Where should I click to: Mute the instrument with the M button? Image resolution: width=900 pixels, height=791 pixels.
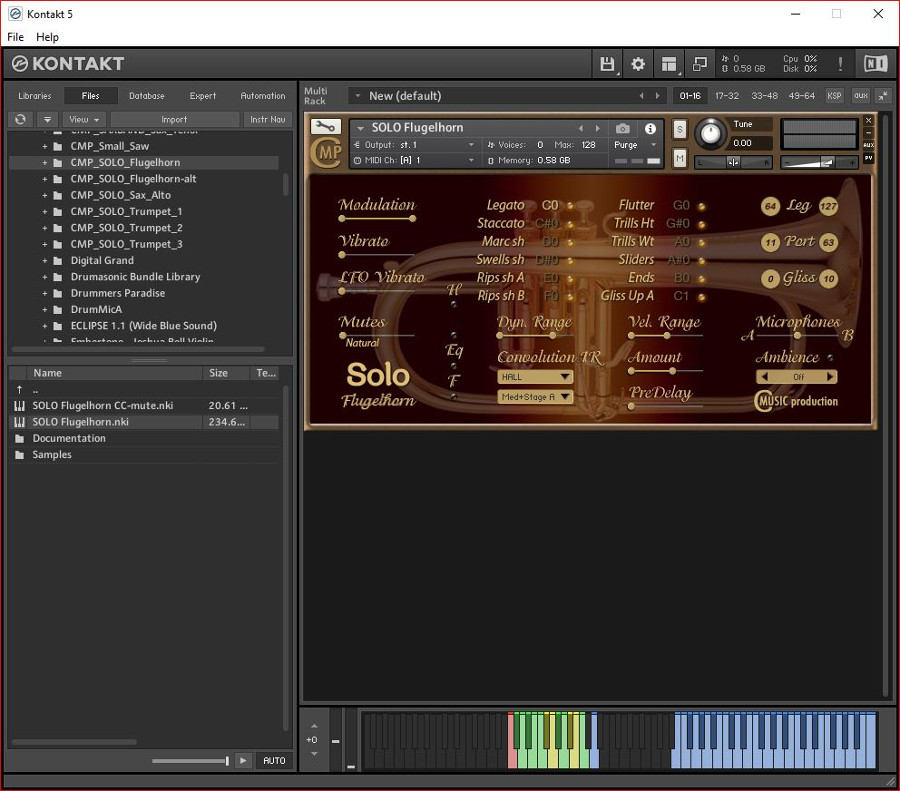tap(680, 158)
